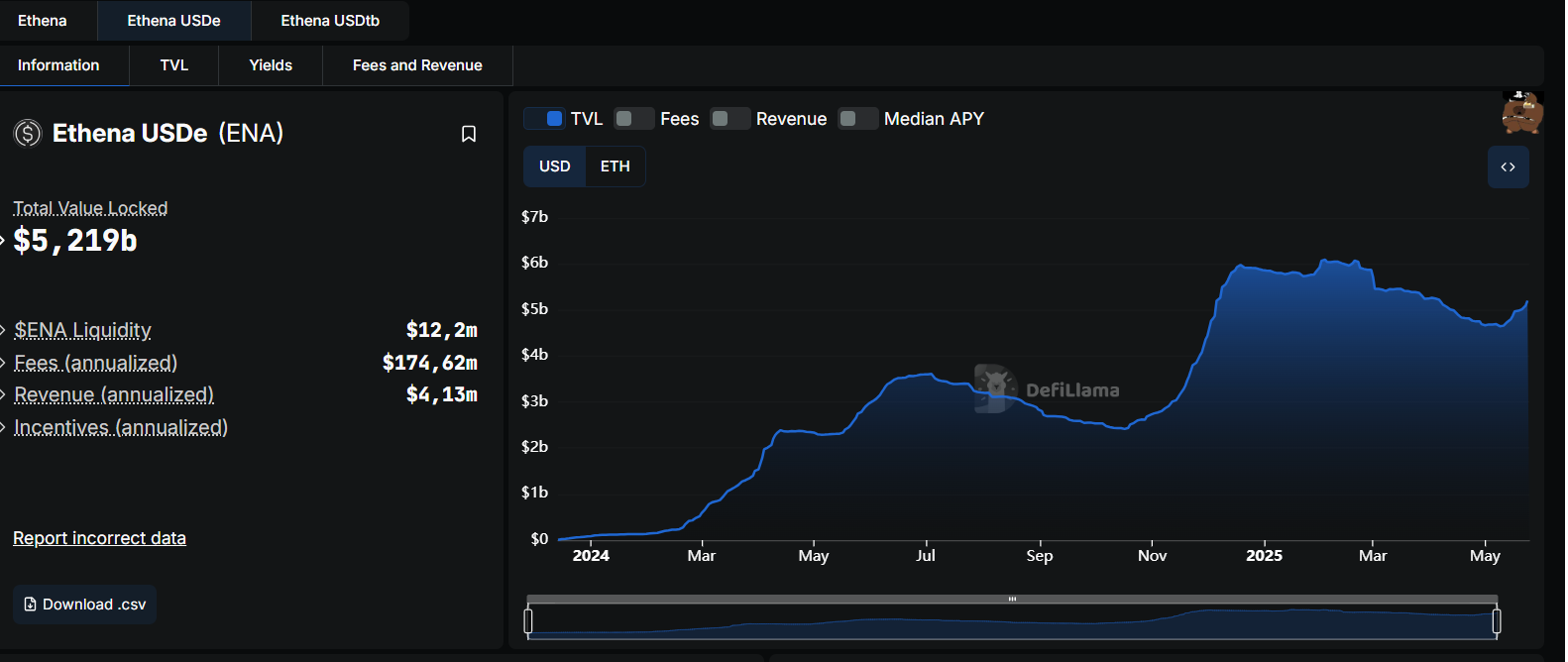
Task: Turn on the Median APY series
Action: click(x=857, y=119)
